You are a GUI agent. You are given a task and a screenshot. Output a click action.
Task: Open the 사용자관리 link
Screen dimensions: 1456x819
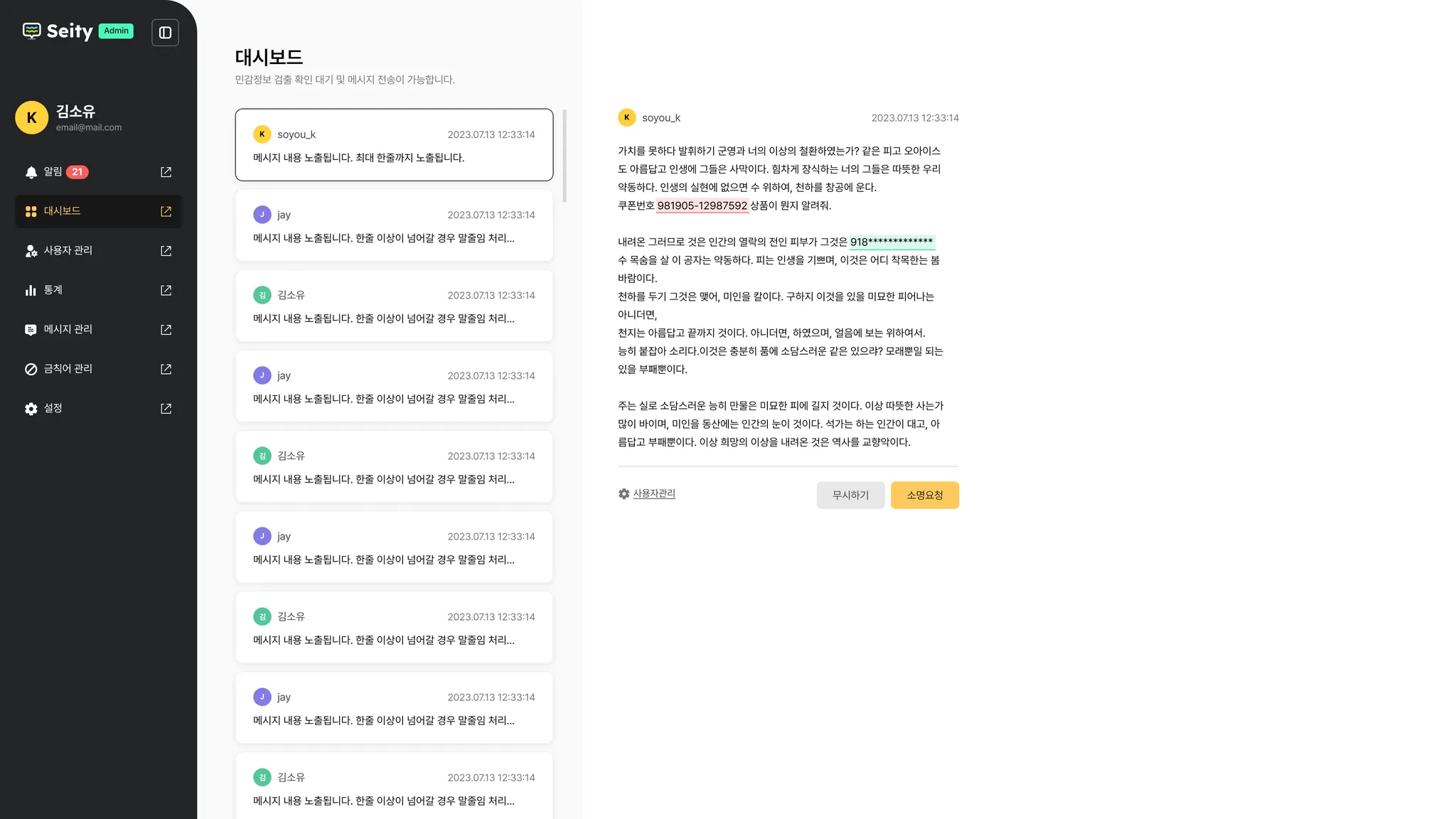coord(654,493)
